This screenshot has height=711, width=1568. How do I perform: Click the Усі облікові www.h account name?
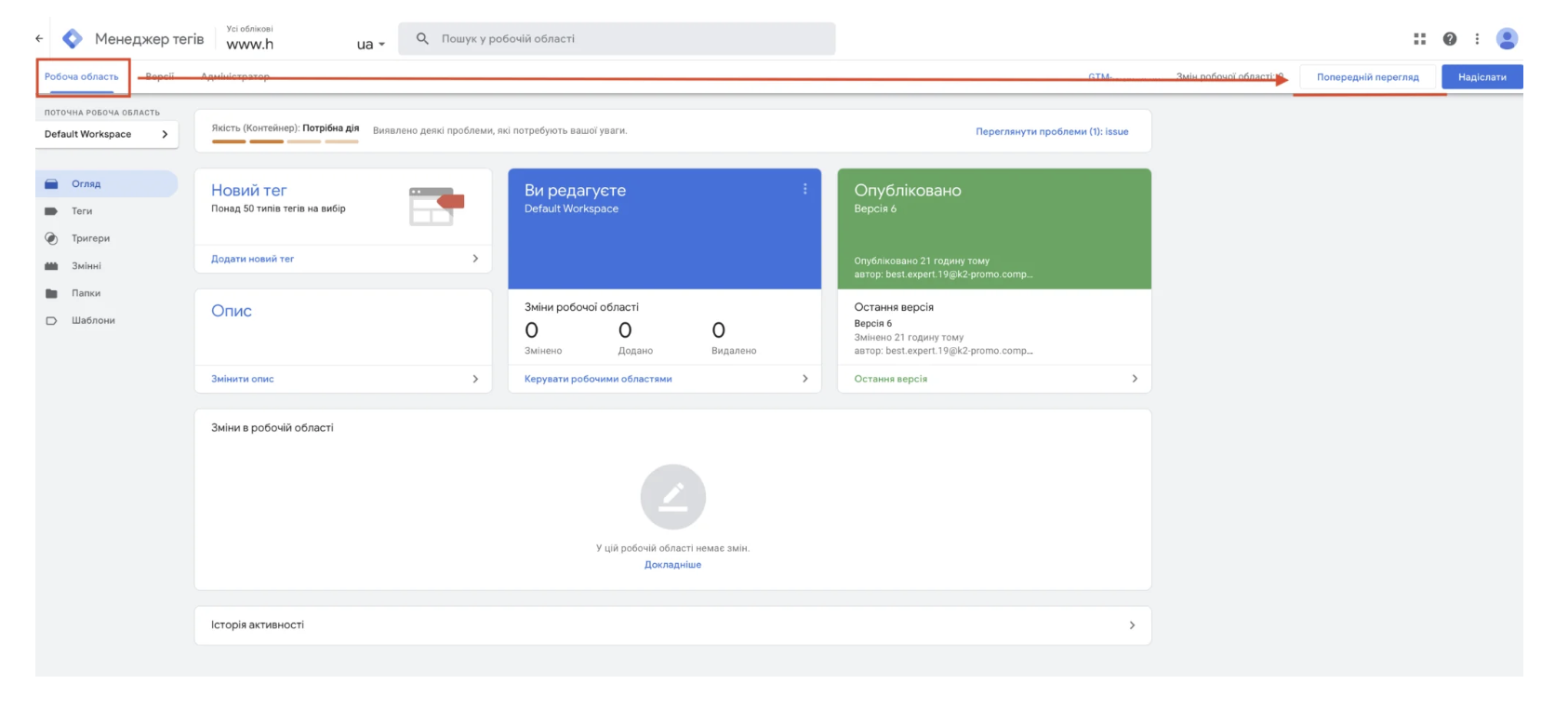(250, 38)
